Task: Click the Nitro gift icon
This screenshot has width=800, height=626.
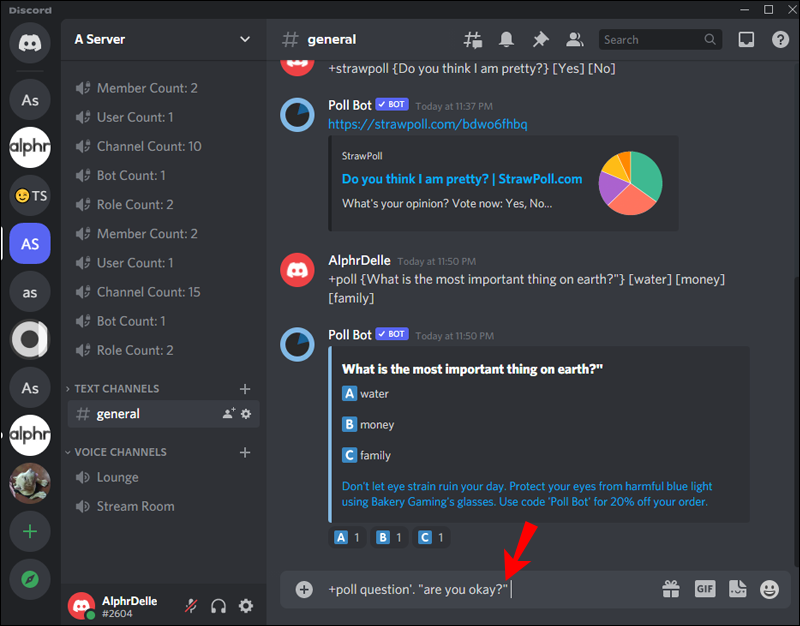Action: tap(671, 589)
